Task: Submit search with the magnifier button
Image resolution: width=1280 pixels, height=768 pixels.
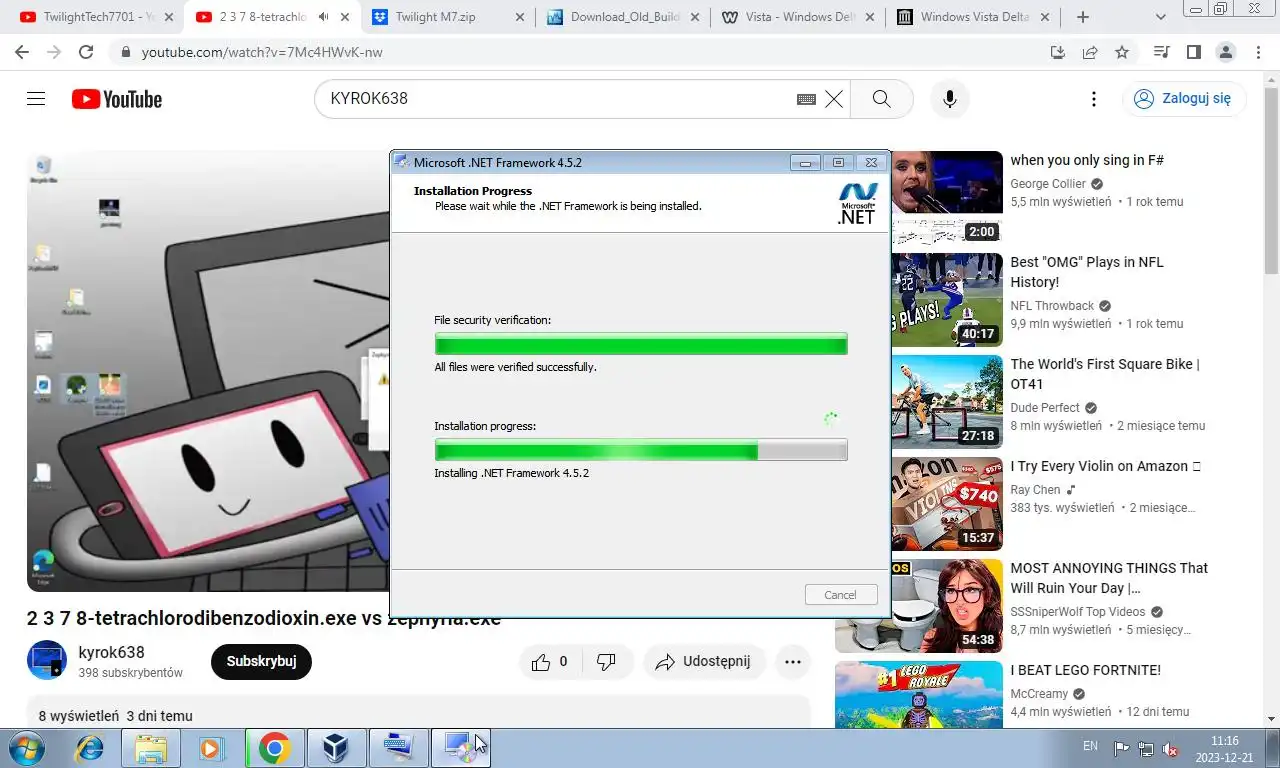Action: pyautogui.click(x=881, y=99)
